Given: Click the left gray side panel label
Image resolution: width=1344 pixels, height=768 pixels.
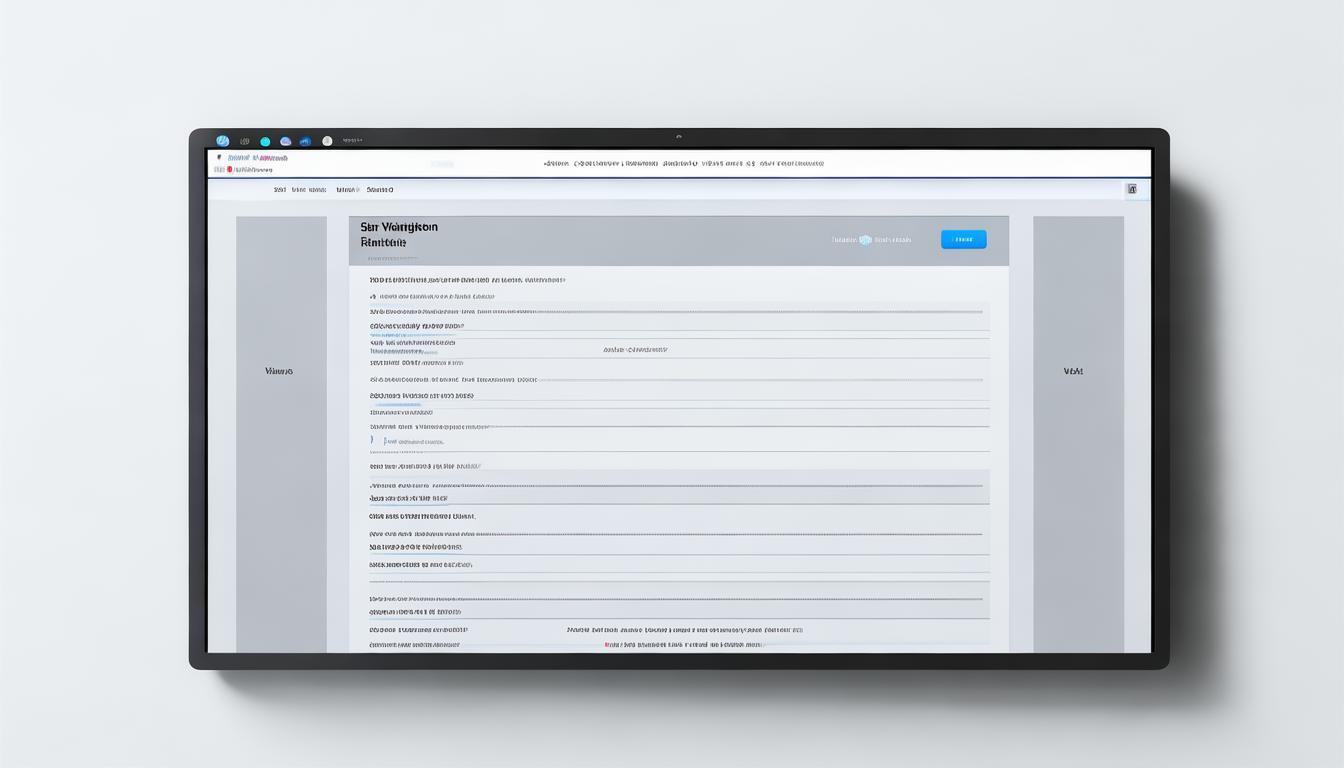Looking at the screenshot, I should pyautogui.click(x=279, y=371).
